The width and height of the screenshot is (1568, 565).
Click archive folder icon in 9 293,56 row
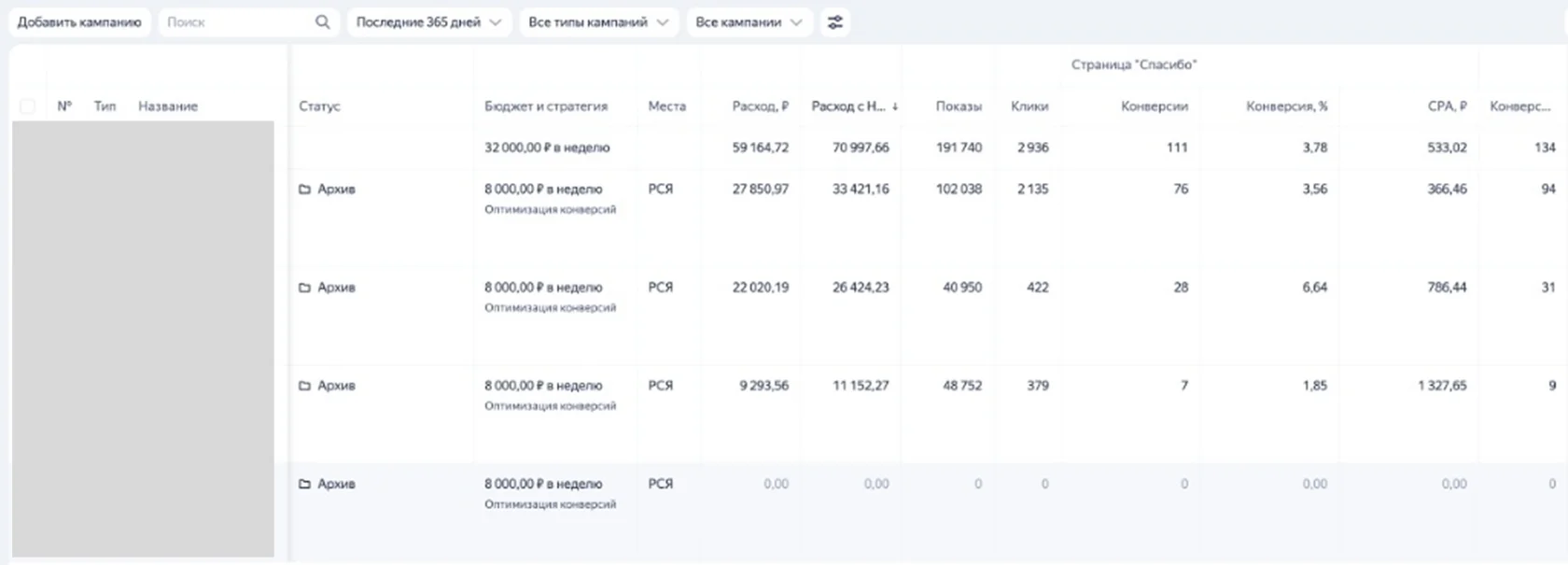click(x=304, y=386)
